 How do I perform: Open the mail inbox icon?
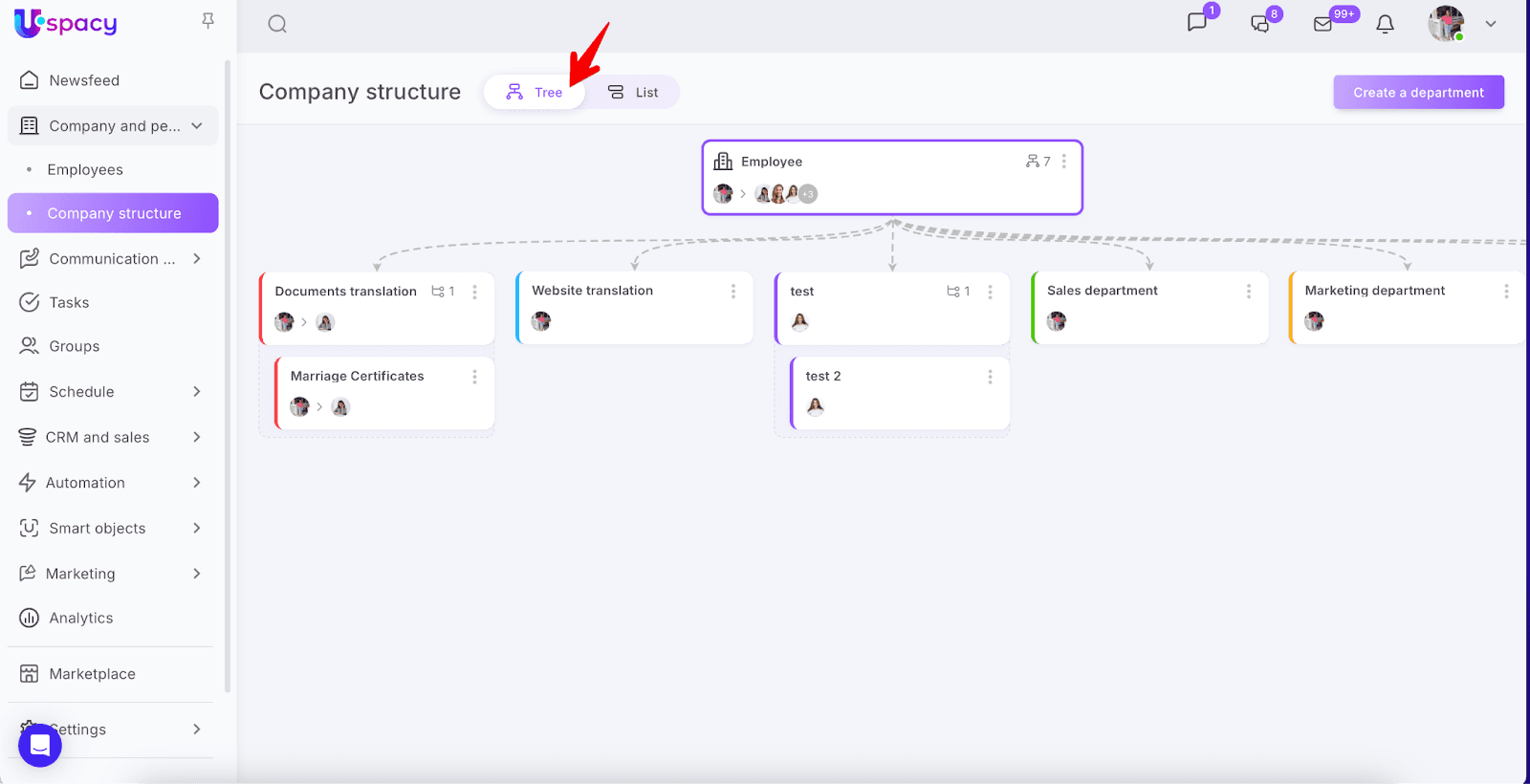click(x=1323, y=24)
